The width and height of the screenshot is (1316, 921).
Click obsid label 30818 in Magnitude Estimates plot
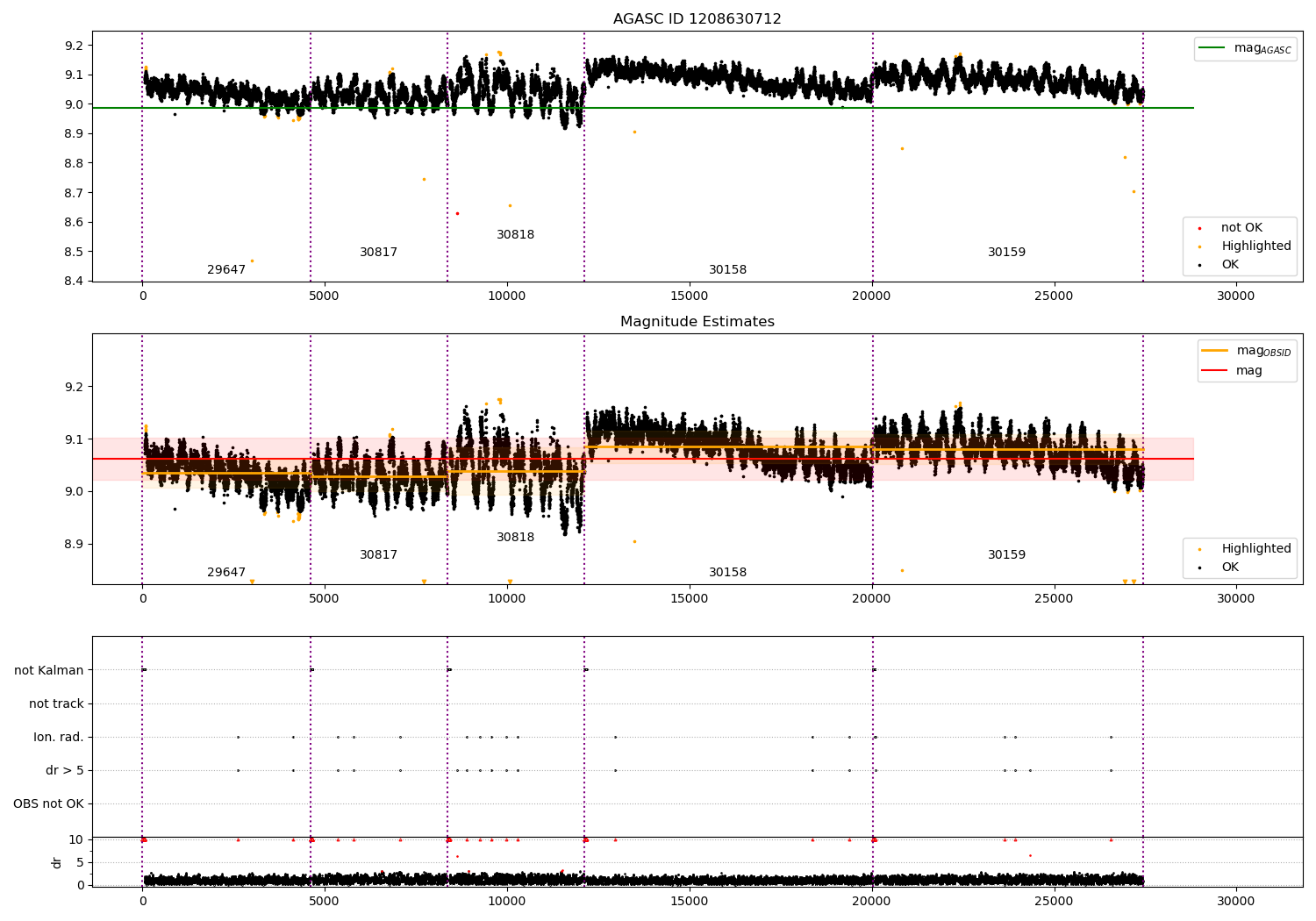(x=515, y=537)
